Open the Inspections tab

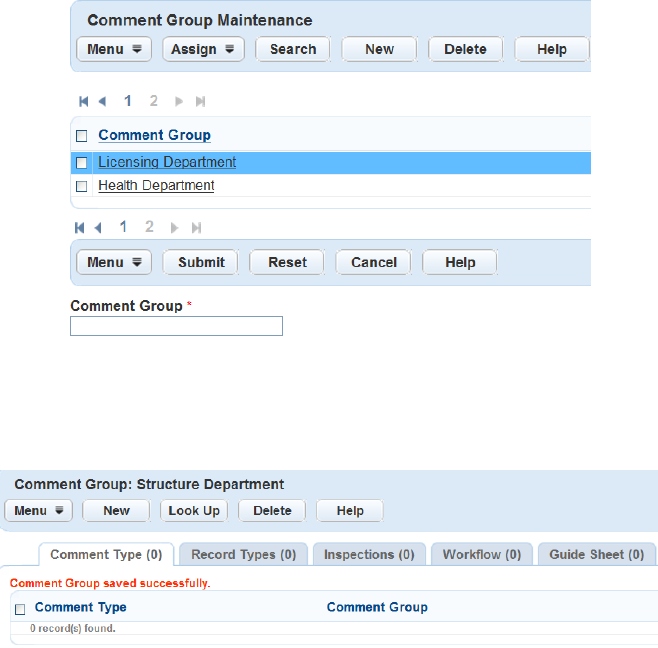pyautogui.click(x=369, y=554)
